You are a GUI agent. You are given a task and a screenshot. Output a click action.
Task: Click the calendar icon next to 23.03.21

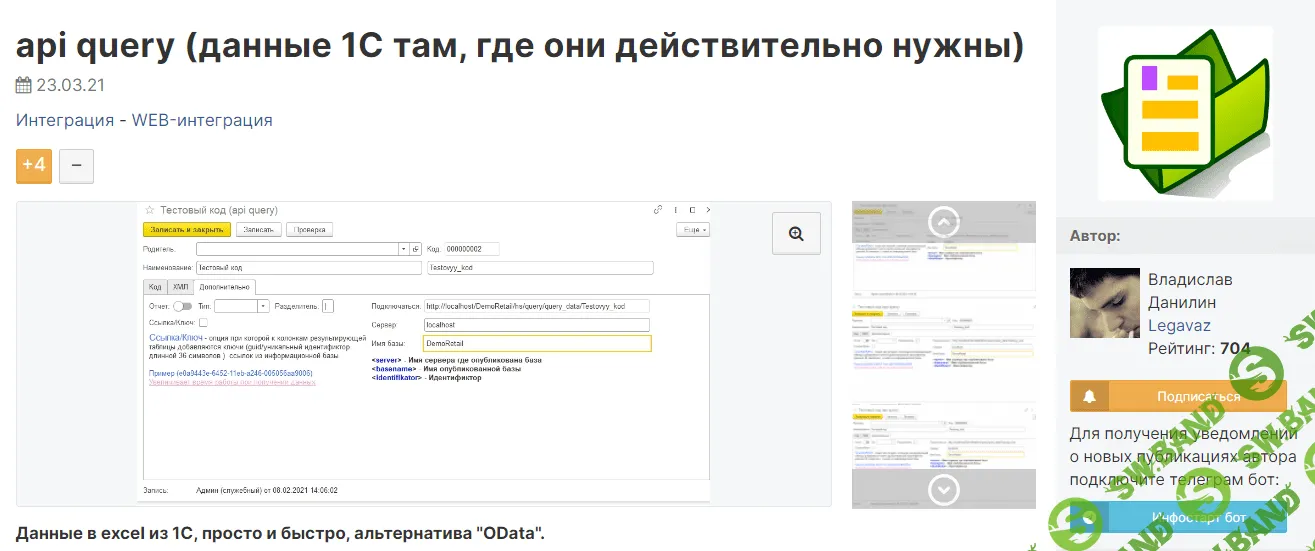[24, 85]
